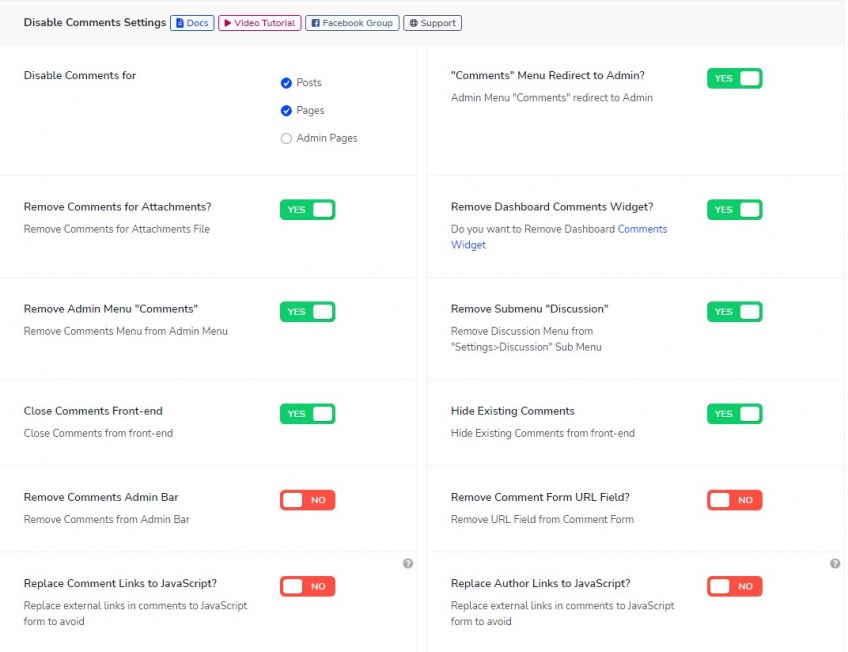
Task: Turn on Replace Comment Links to JavaScript
Action: tap(307, 587)
